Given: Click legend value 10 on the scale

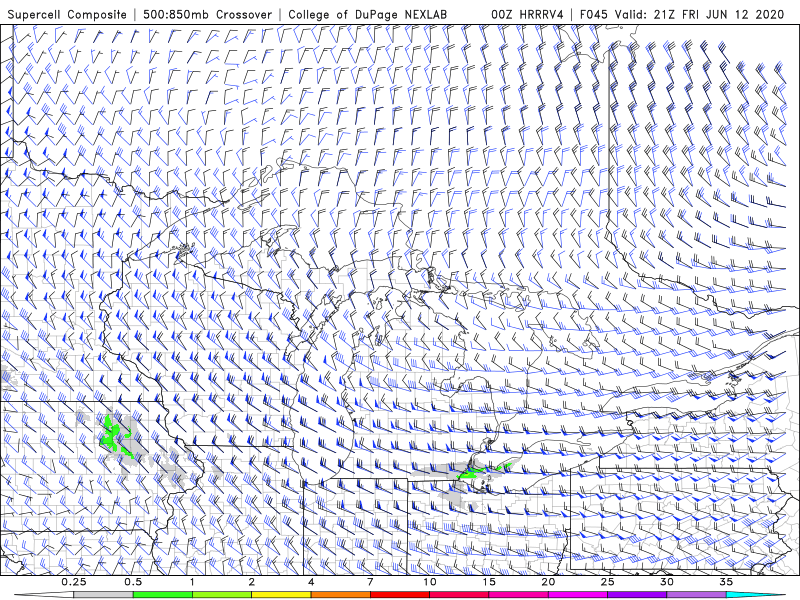Looking at the screenshot, I should coord(430,582).
